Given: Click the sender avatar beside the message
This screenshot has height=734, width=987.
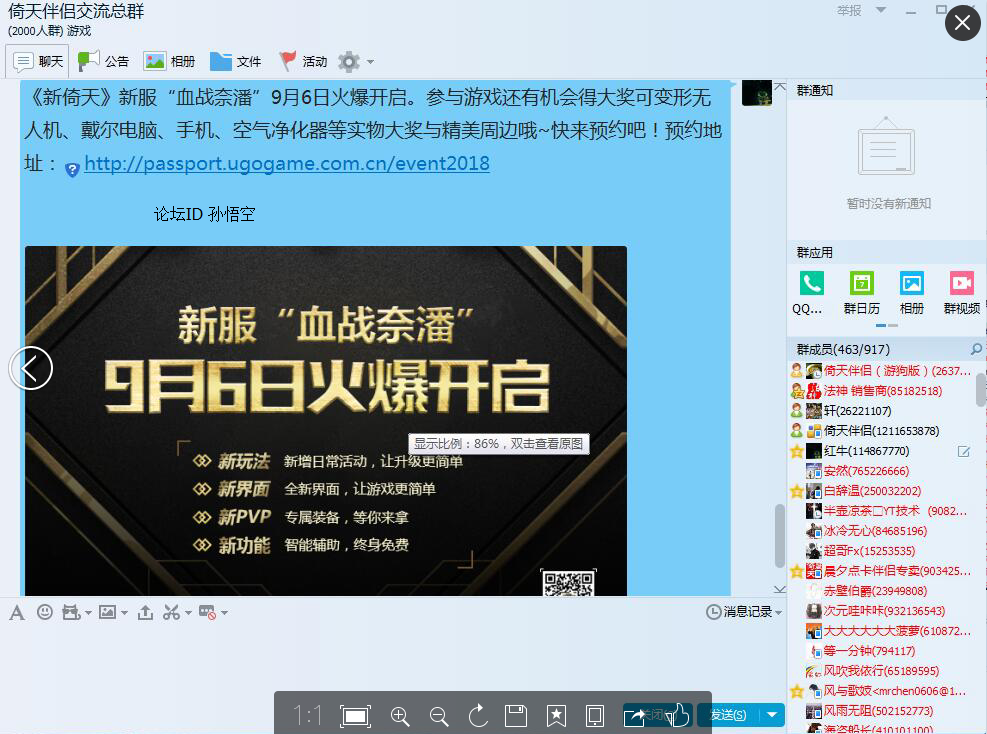Looking at the screenshot, I should pyautogui.click(x=757, y=93).
